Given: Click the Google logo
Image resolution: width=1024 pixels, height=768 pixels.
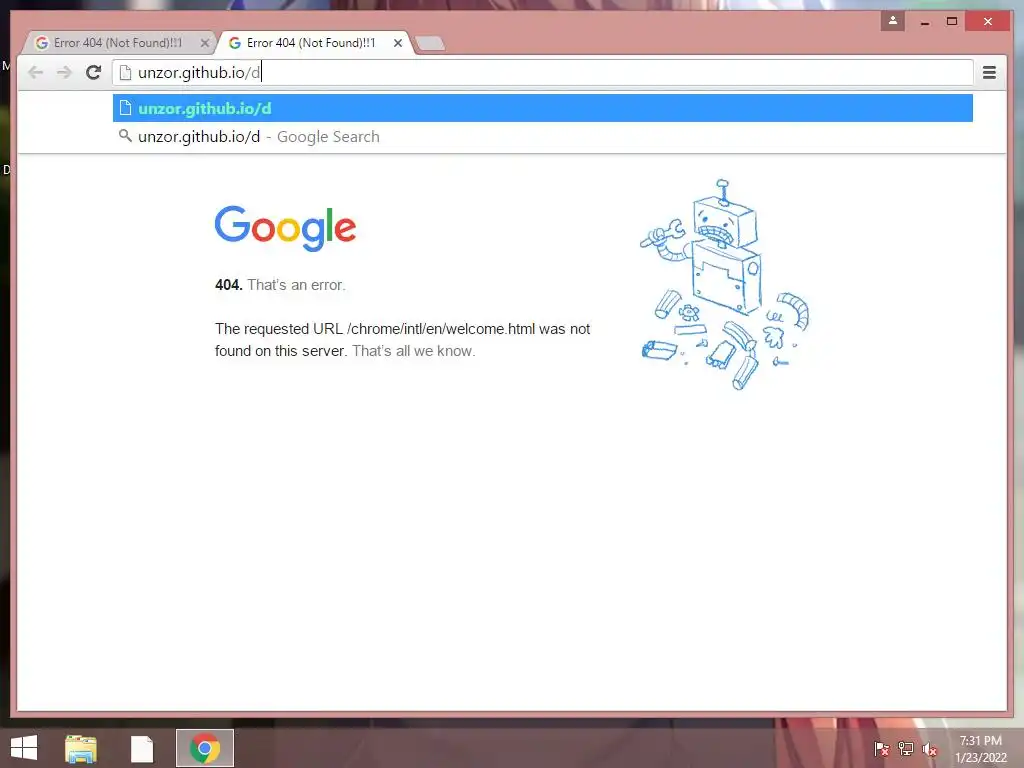Looking at the screenshot, I should (x=285, y=228).
